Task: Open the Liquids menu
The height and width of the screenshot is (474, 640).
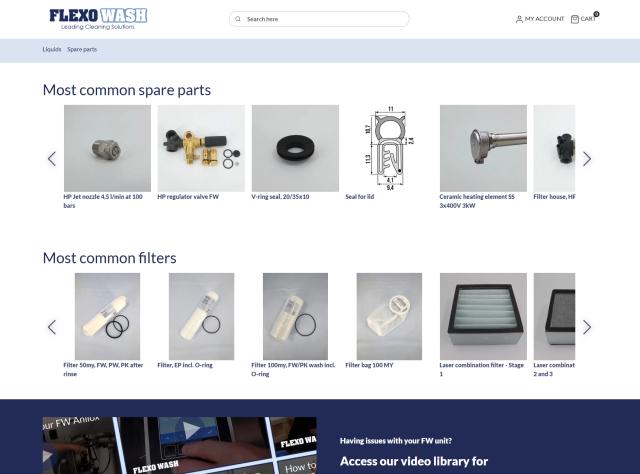Action: pyautogui.click(x=52, y=49)
